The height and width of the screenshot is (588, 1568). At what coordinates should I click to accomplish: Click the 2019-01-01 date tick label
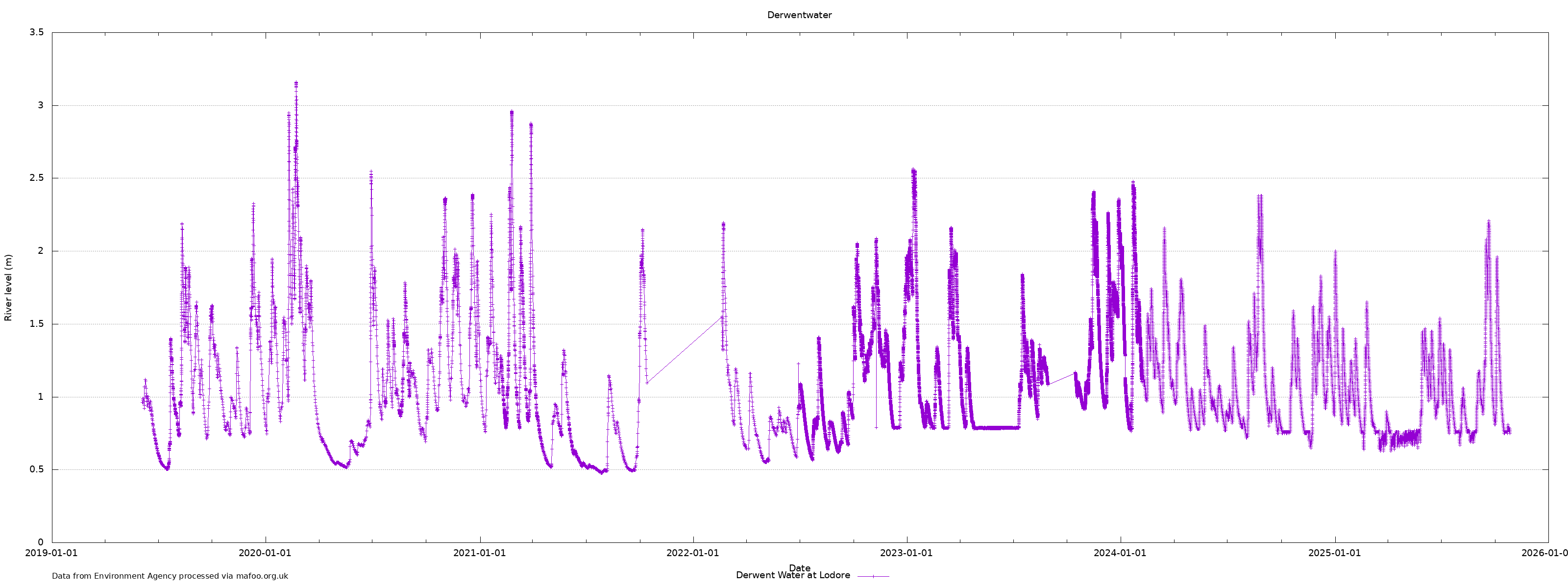coord(51,553)
